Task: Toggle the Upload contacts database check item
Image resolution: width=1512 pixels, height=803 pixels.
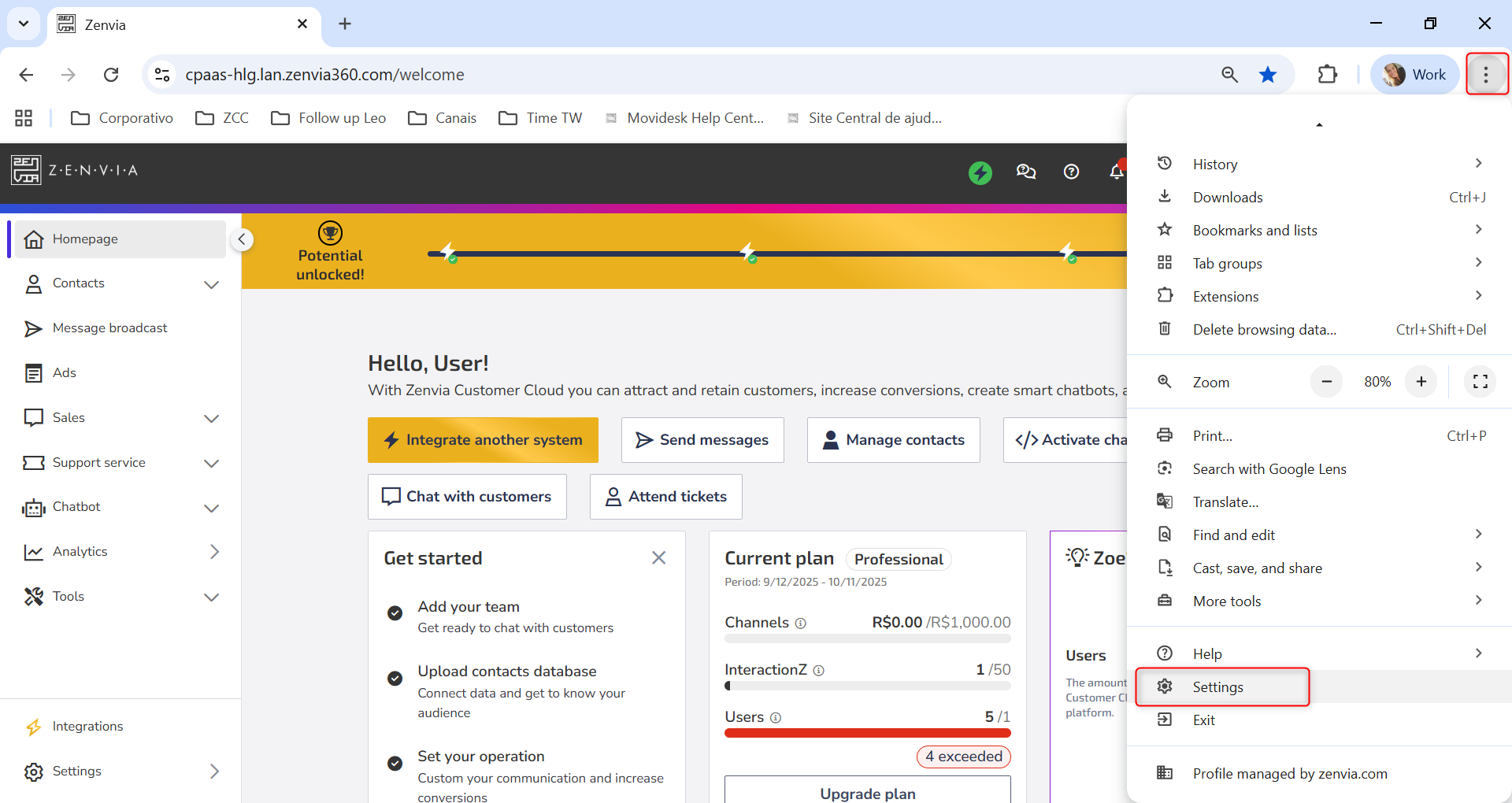Action: click(395, 678)
